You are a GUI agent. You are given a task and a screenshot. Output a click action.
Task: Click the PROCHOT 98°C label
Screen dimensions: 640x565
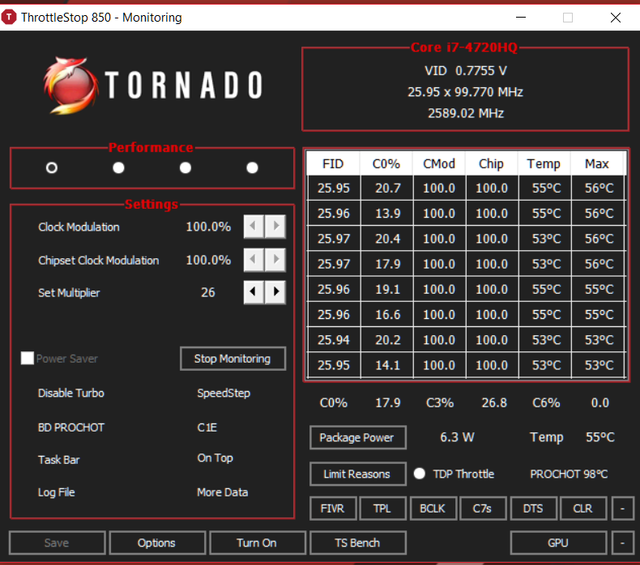tap(569, 474)
